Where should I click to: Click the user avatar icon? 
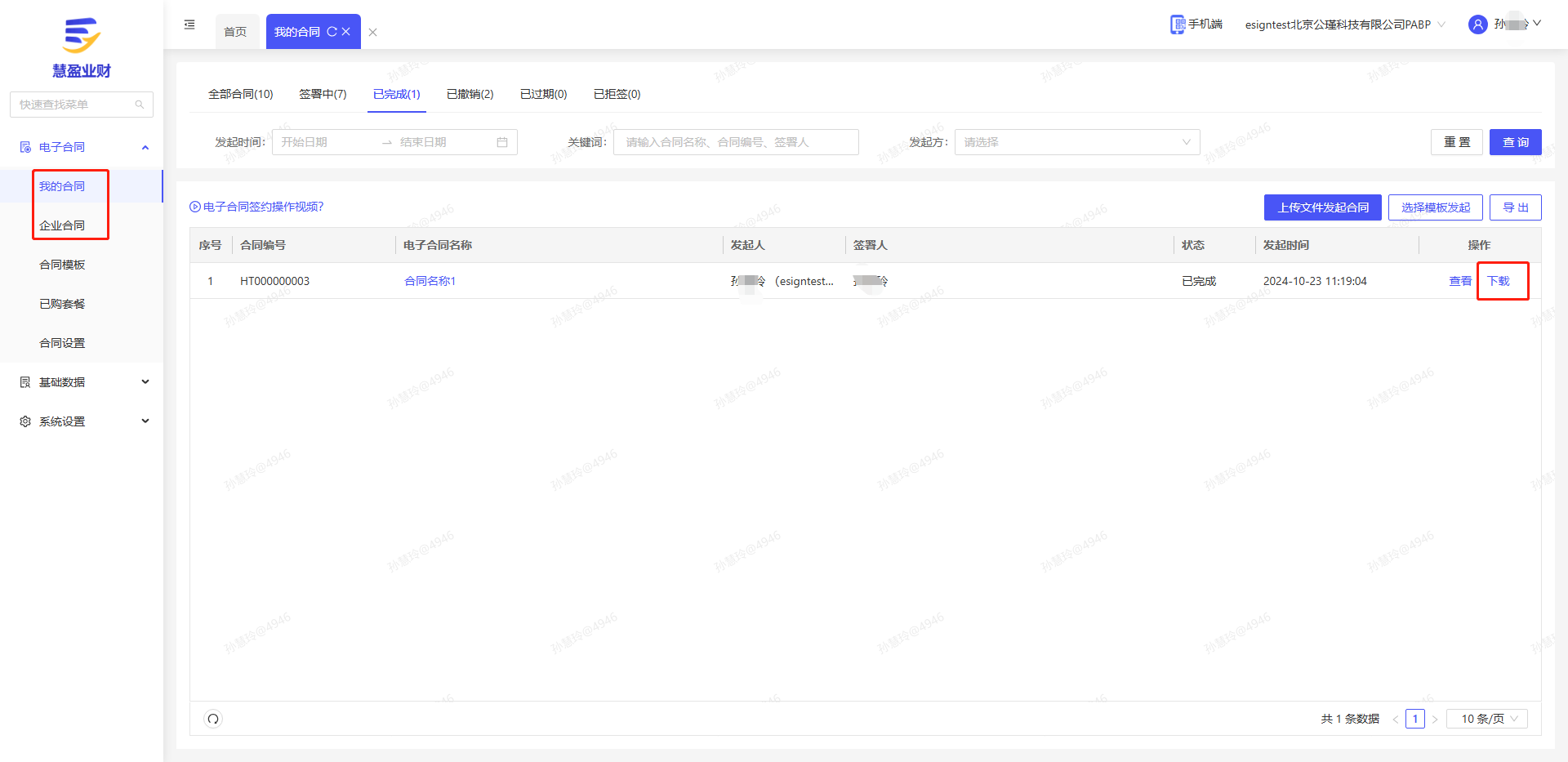pos(1477,25)
